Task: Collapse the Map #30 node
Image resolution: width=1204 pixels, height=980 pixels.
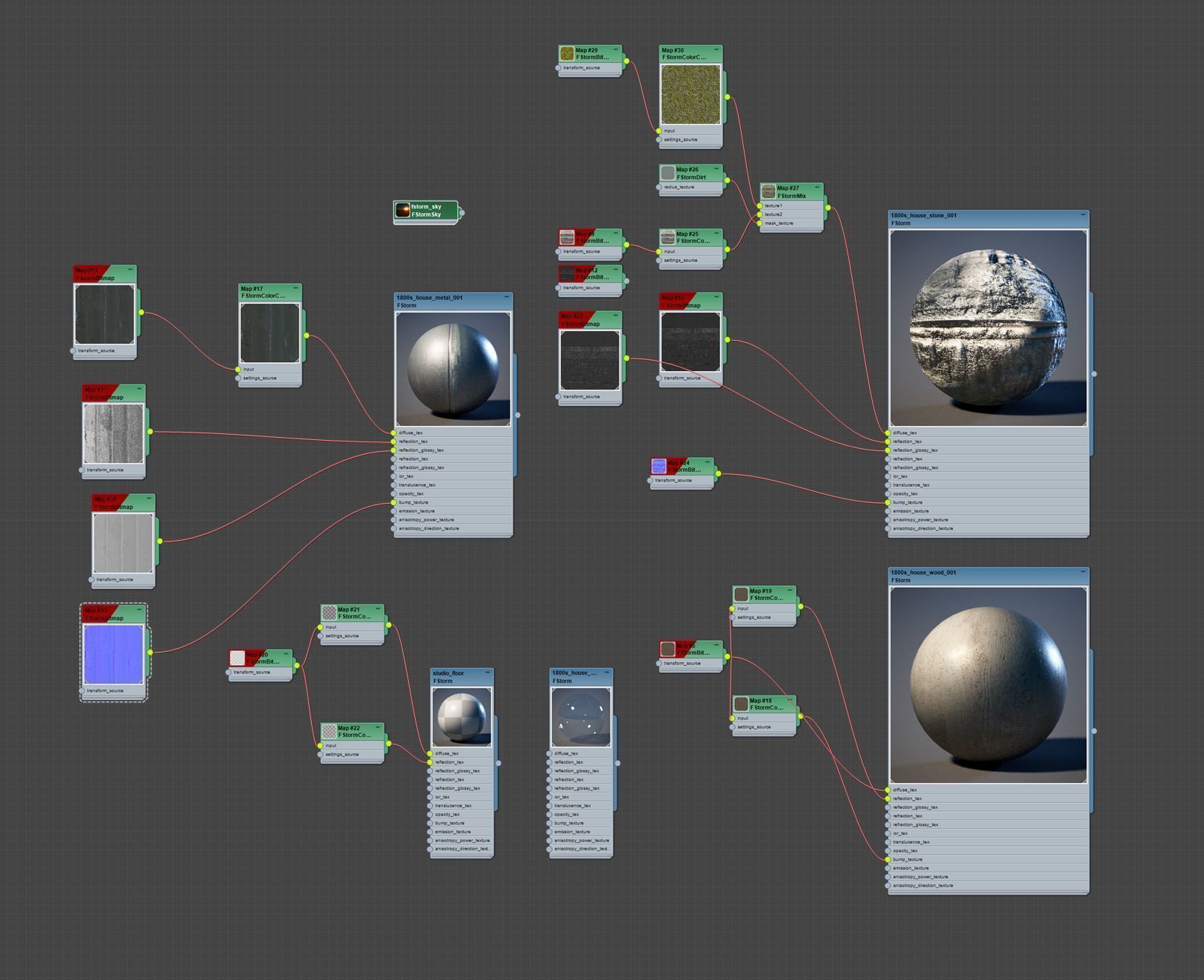Action: coord(716,50)
